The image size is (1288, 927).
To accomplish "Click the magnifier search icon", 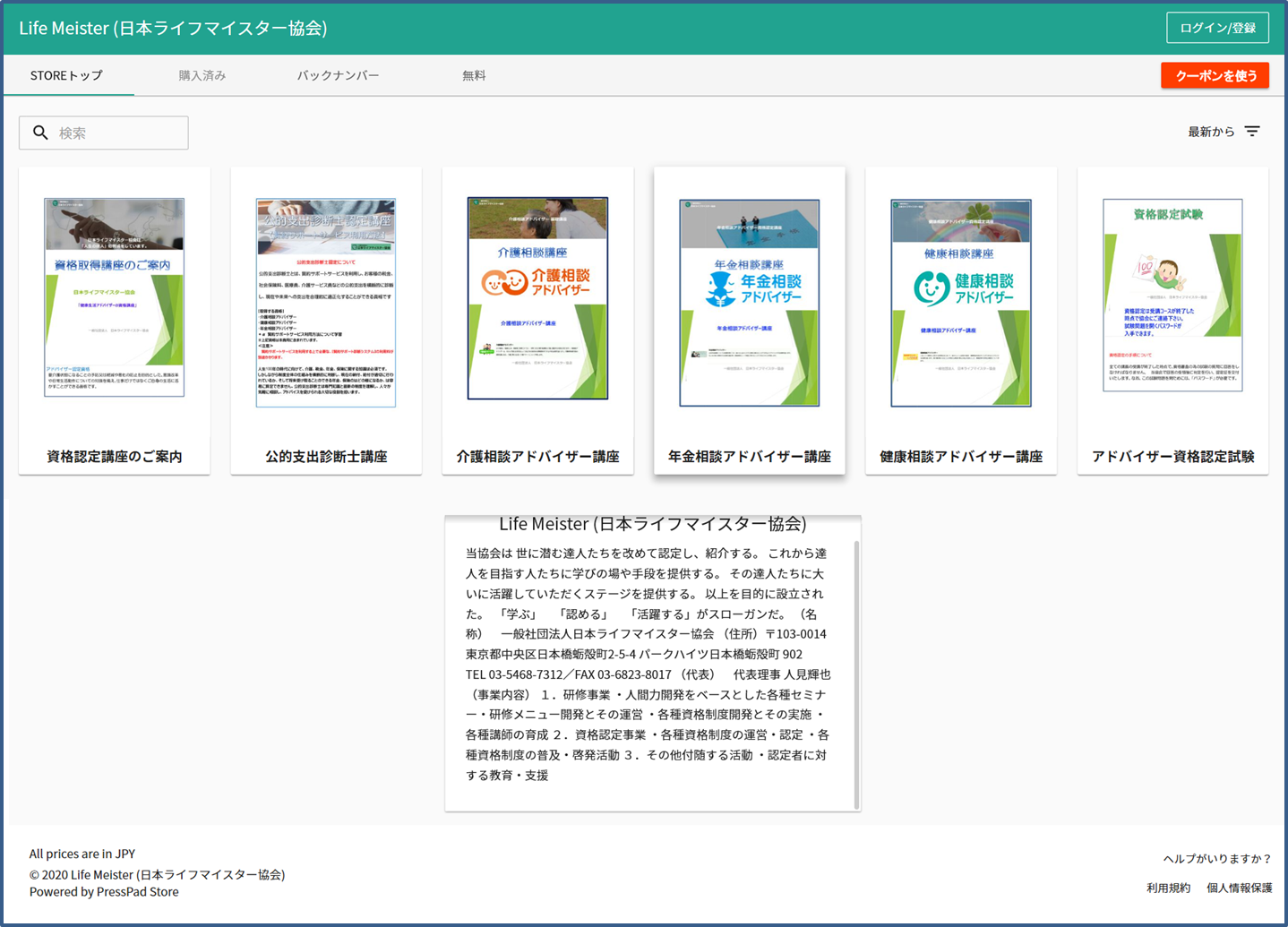I will click(40, 133).
